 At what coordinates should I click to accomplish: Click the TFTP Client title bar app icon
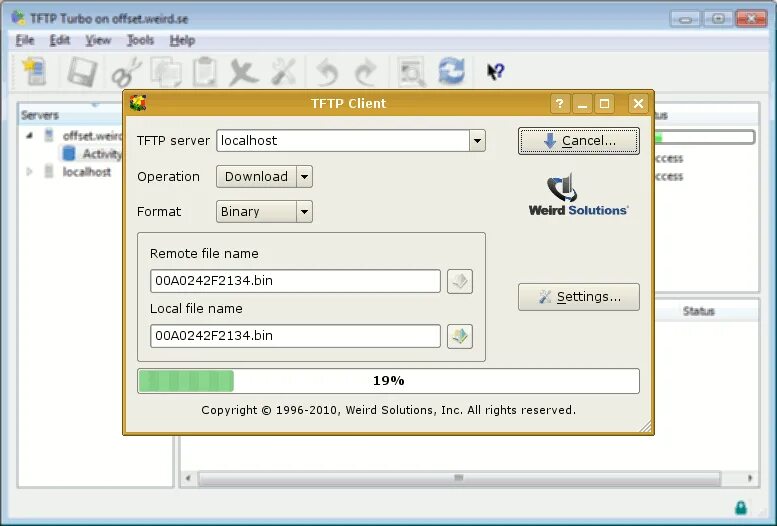(138, 103)
